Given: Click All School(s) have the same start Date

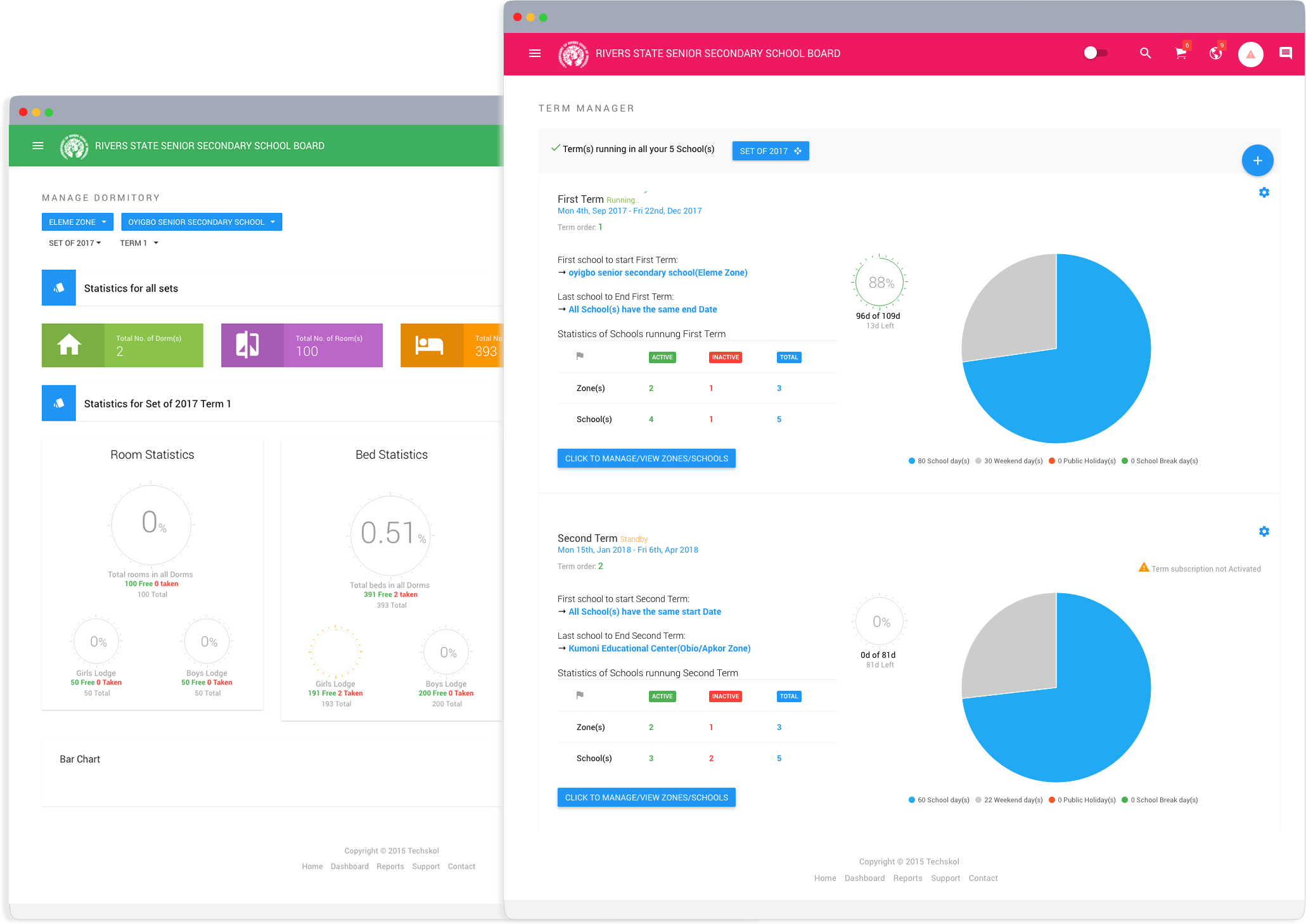Looking at the screenshot, I should pyautogui.click(x=644, y=612).
